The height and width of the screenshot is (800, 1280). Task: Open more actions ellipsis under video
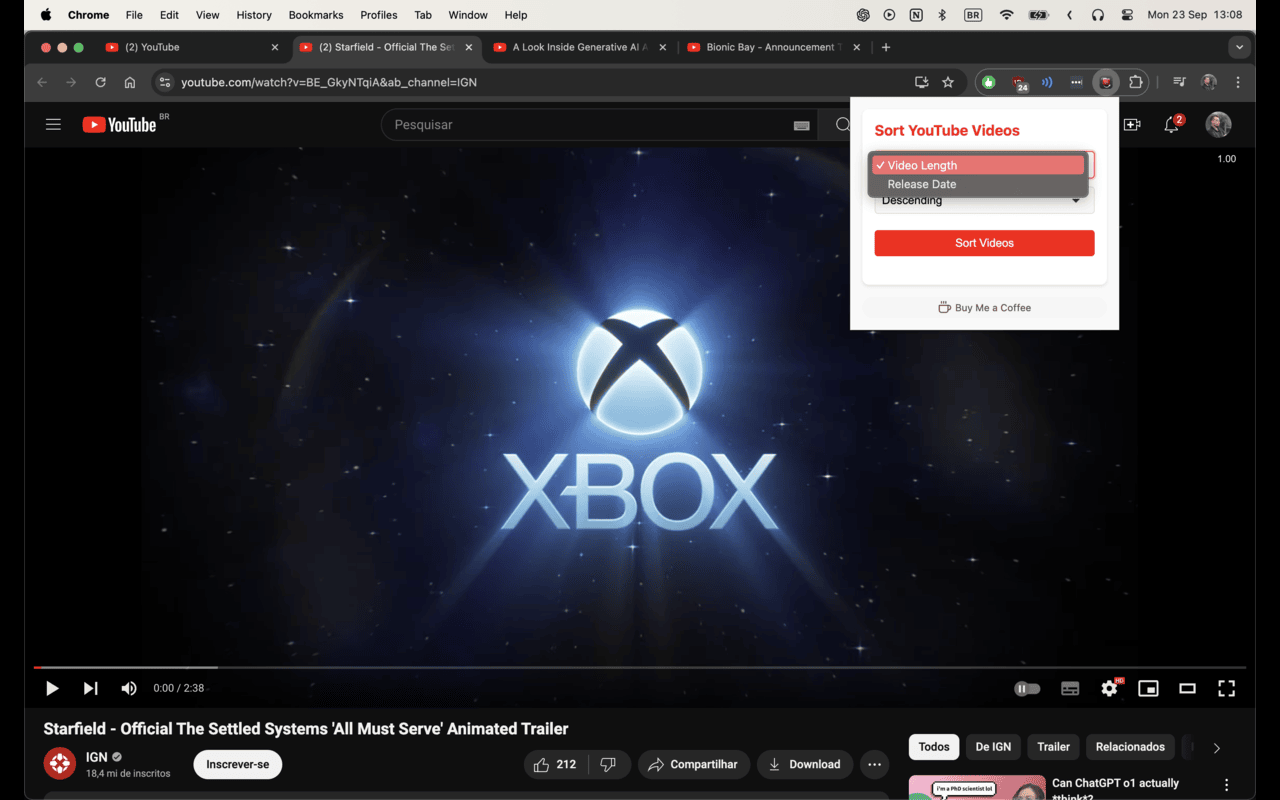click(x=874, y=764)
